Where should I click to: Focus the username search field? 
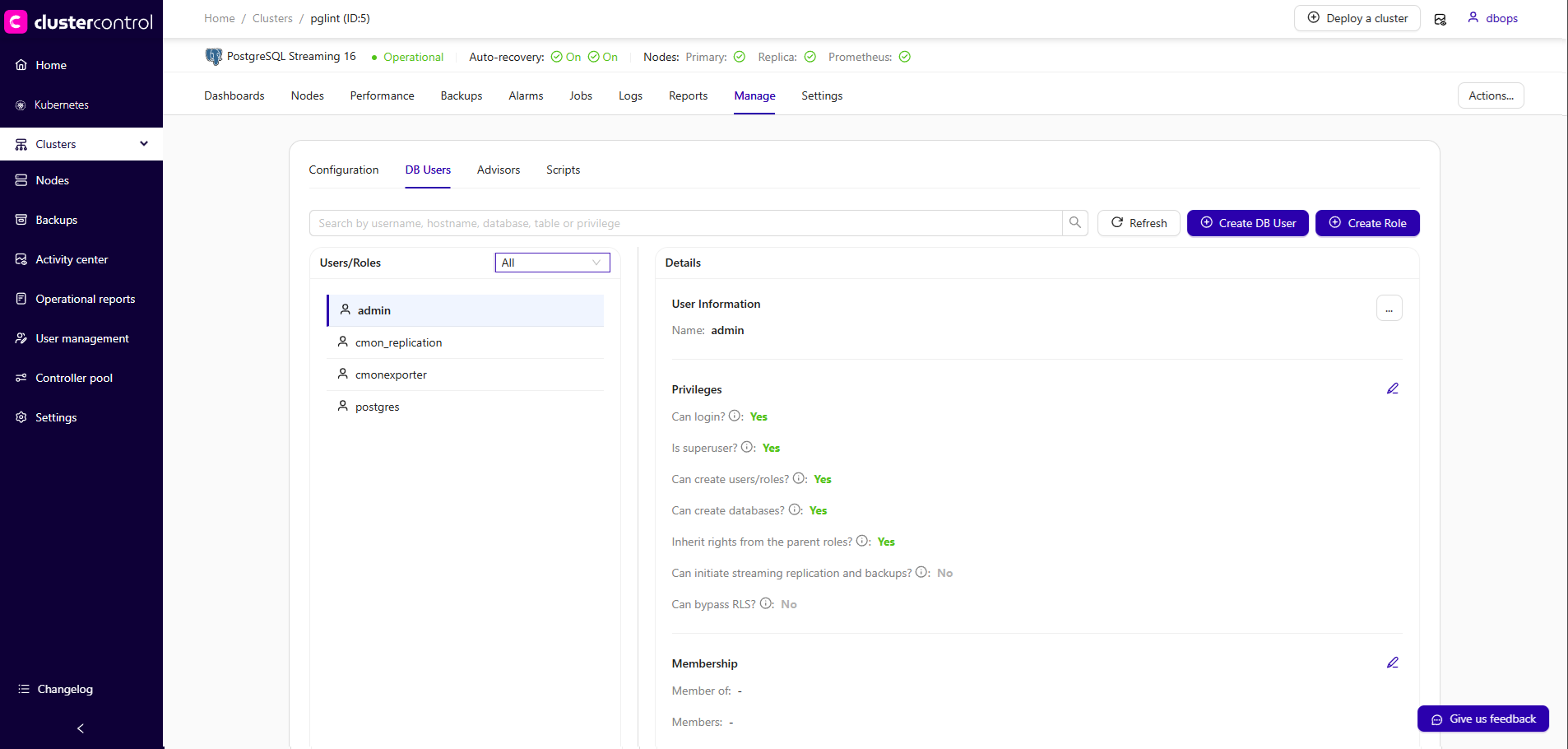pyautogui.click(x=684, y=223)
